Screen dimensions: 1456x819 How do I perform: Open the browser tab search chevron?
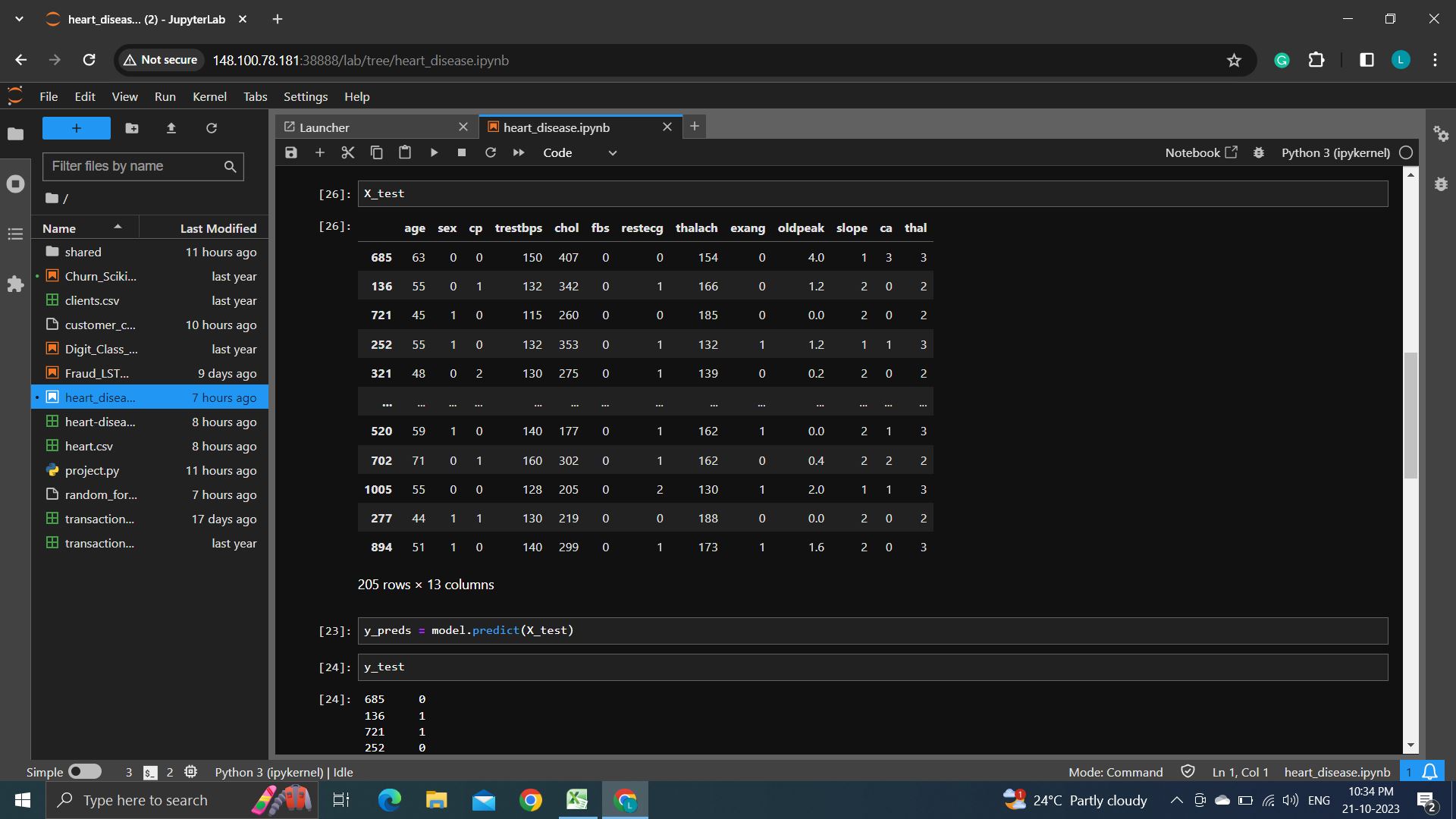click(19, 19)
